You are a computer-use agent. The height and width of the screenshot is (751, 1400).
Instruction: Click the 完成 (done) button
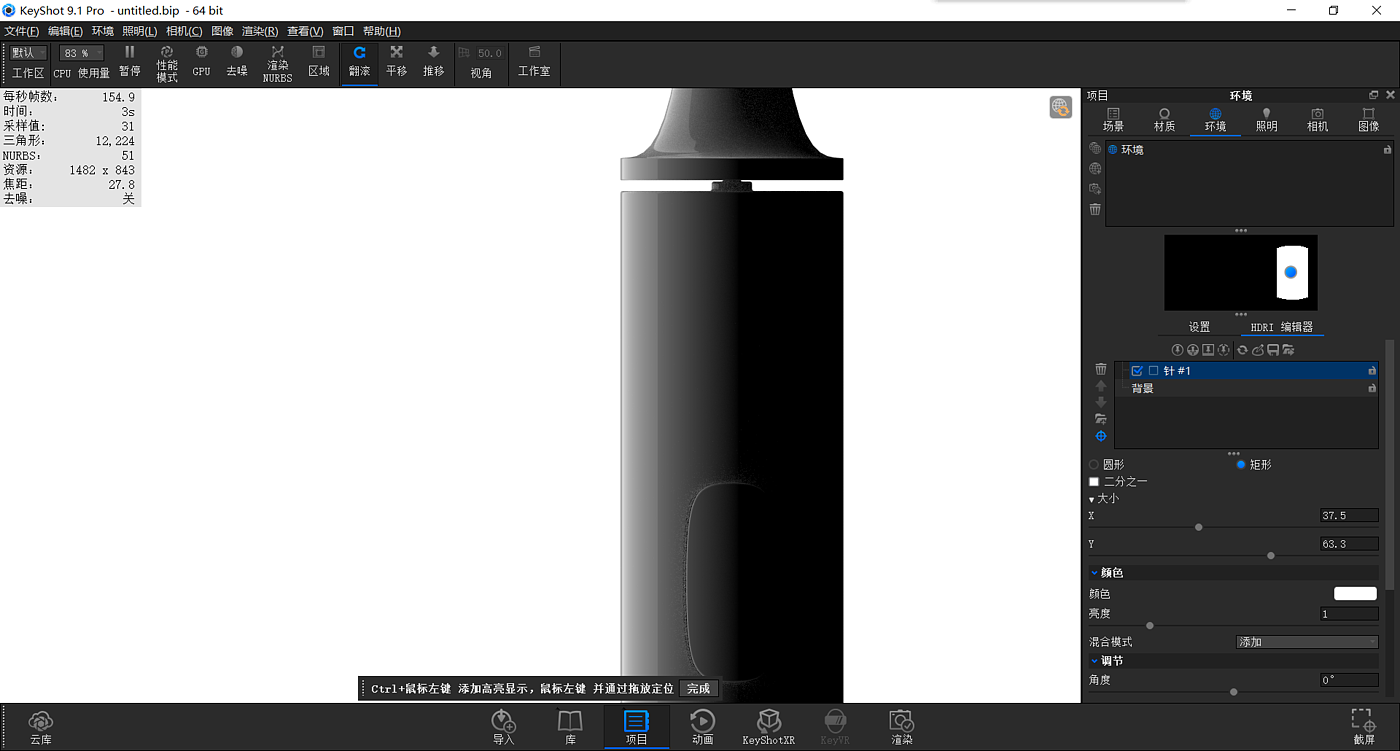(698, 689)
